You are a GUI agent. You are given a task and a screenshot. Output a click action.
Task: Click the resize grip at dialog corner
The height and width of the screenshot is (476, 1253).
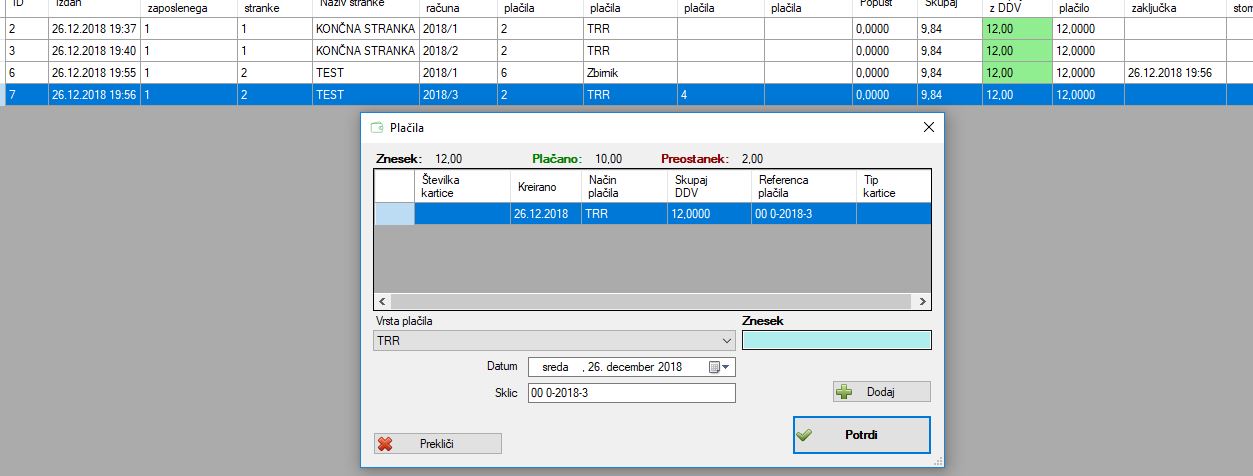939,461
